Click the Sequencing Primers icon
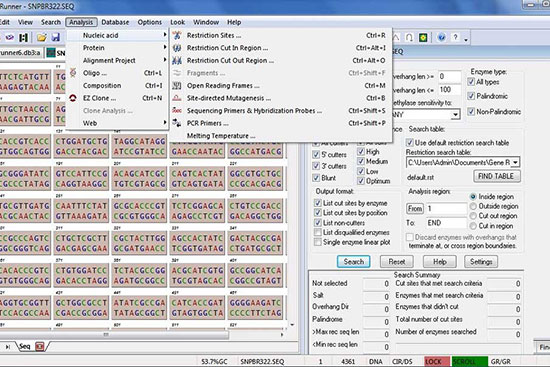This screenshot has width=550, height=367. tap(177, 111)
